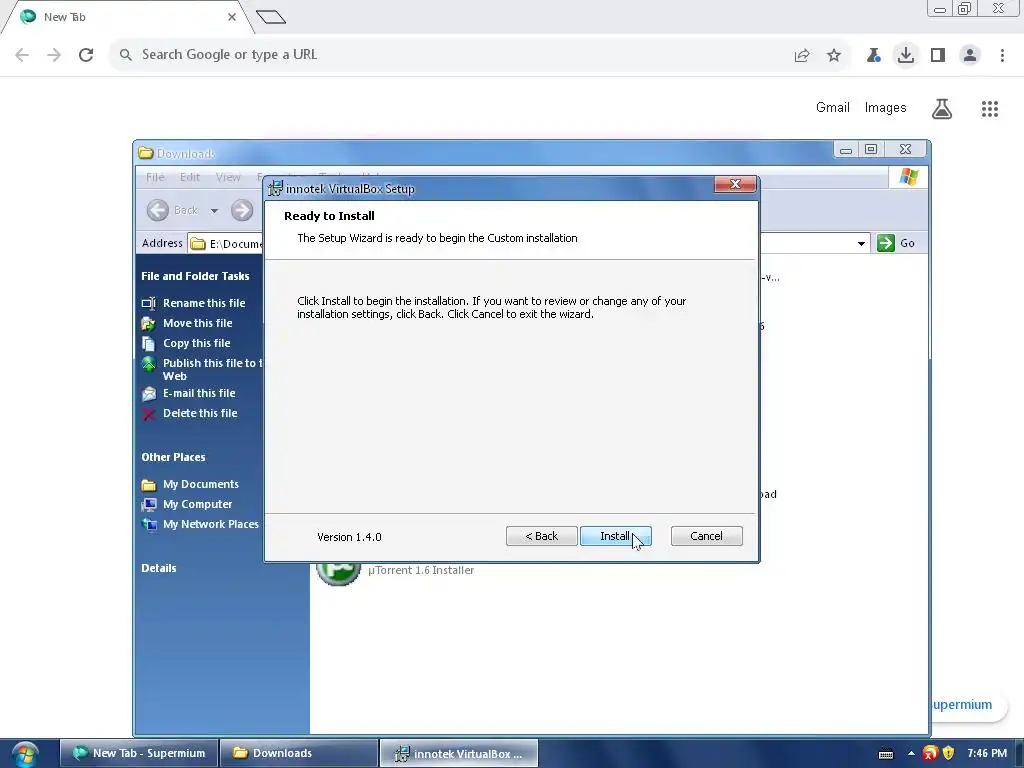Screen dimensions: 1024x768
Task: Select the New Tab browser tab
Action: 127,17
